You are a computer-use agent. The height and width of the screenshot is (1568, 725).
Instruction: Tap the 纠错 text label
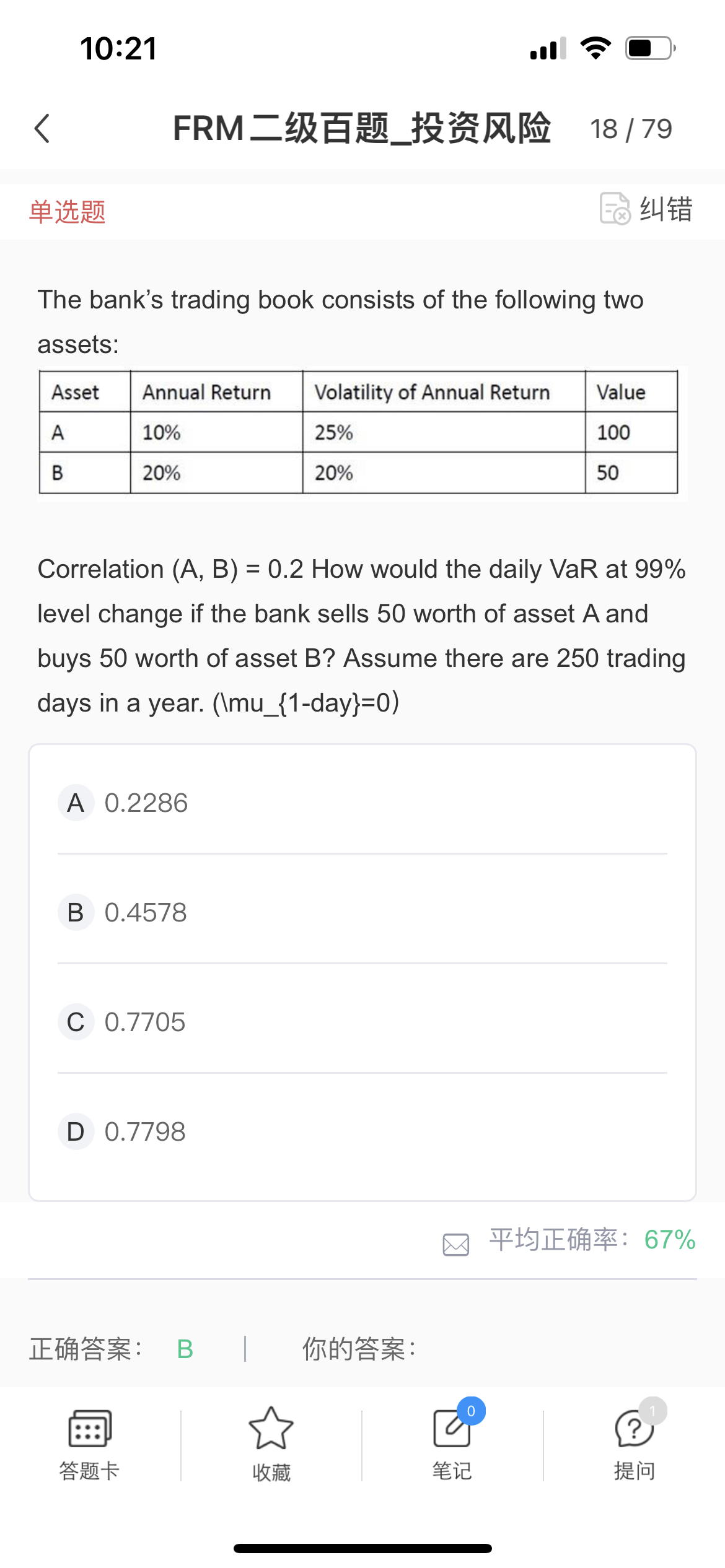coord(666,209)
